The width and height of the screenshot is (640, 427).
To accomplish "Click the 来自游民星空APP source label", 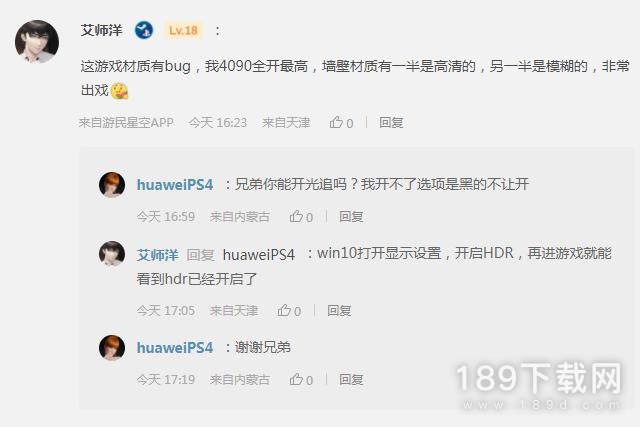I will [x=126, y=122].
